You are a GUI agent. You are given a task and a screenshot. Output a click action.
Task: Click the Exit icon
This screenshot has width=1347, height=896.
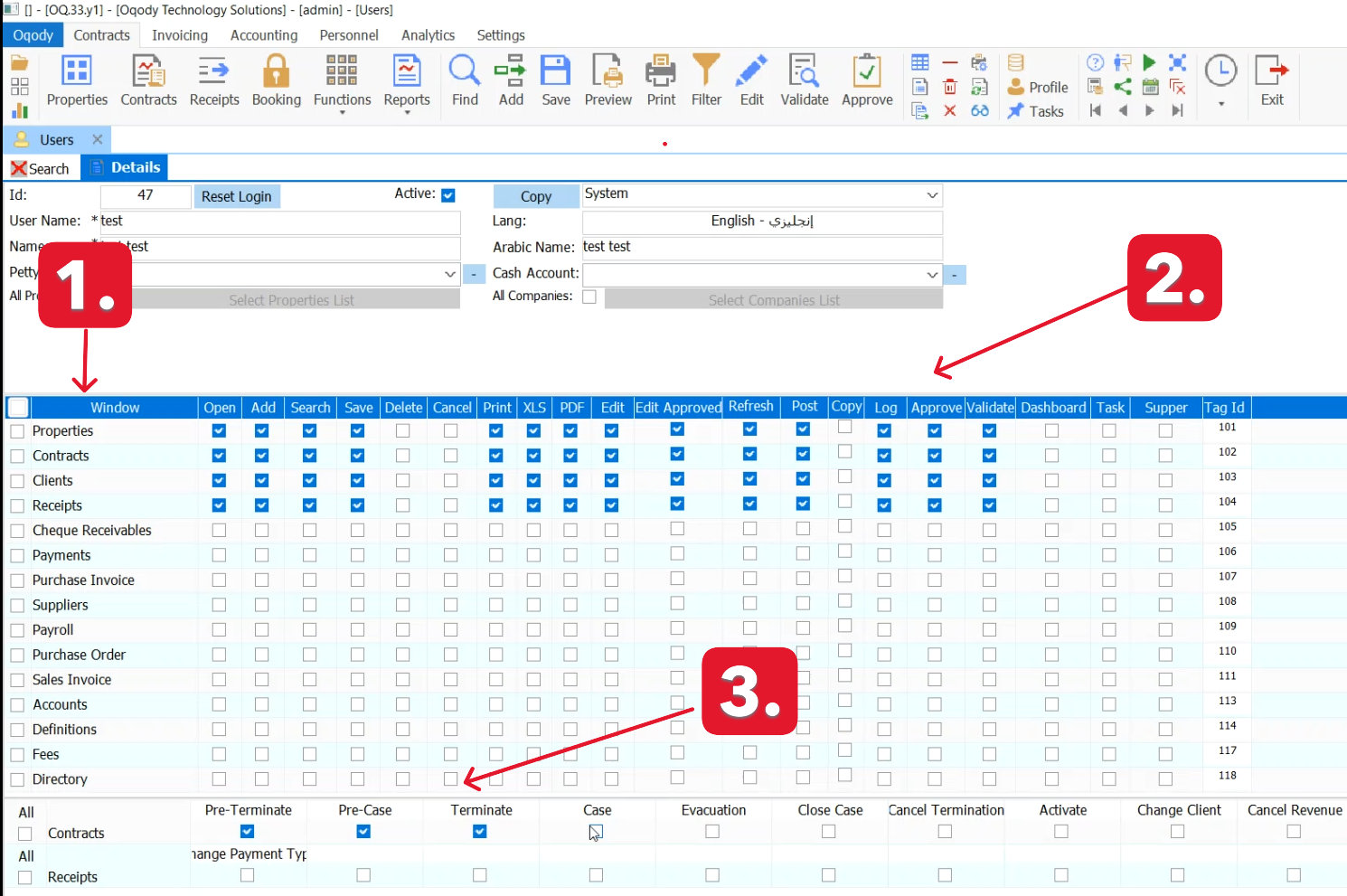(x=1272, y=72)
